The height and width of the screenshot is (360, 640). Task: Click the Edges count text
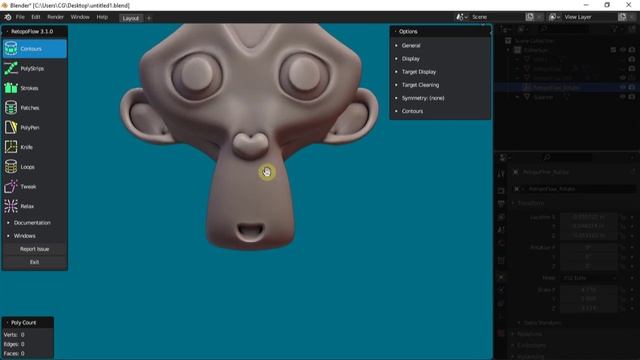click(x=14, y=344)
